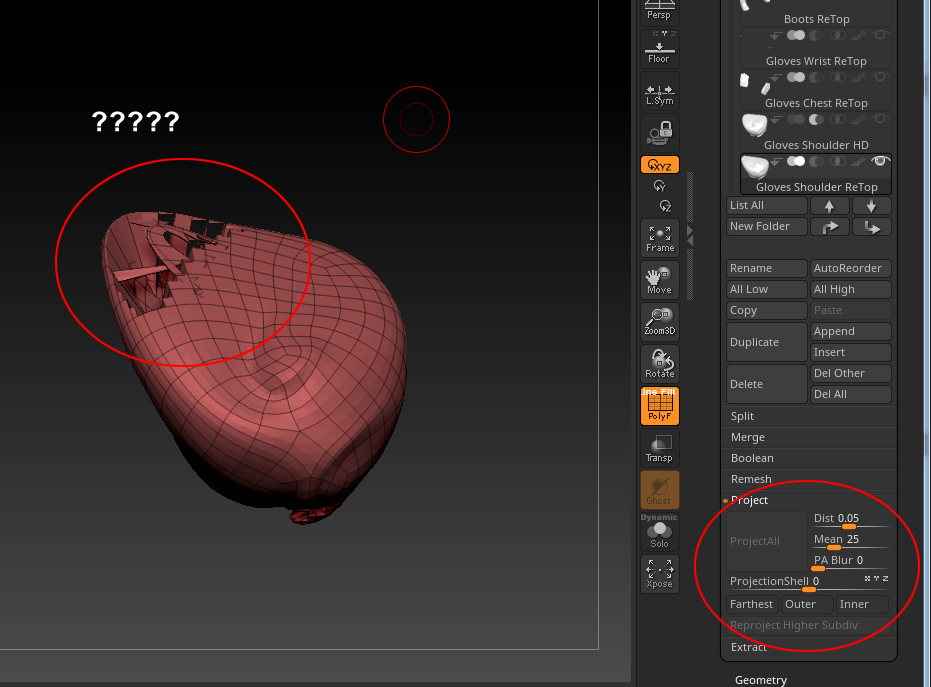The height and width of the screenshot is (687, 931).
Task: Toggle PolyF polyframe display
Action: [x=660, y=406]
